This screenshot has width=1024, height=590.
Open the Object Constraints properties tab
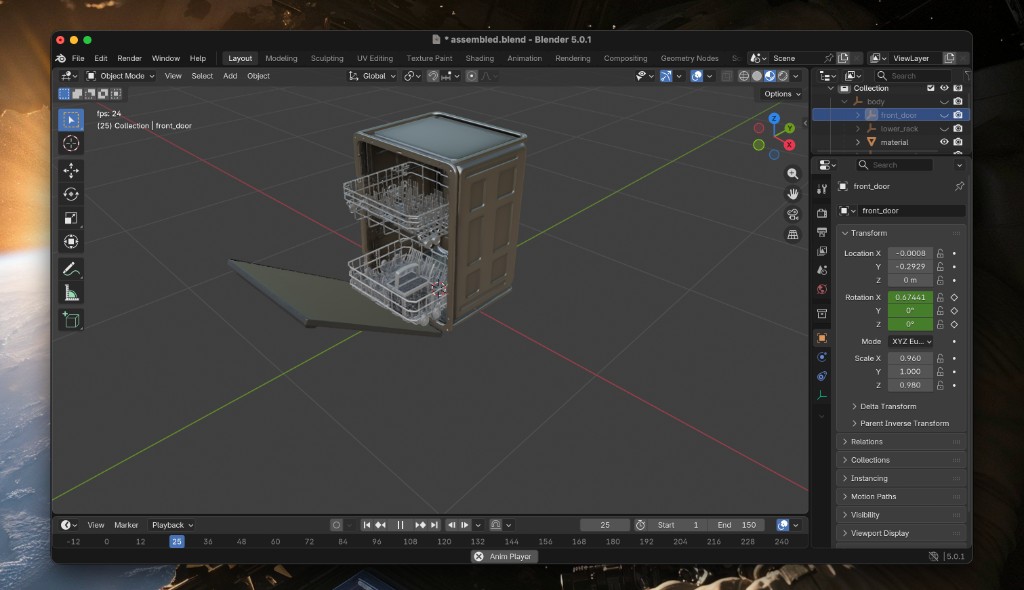[822, 376]
